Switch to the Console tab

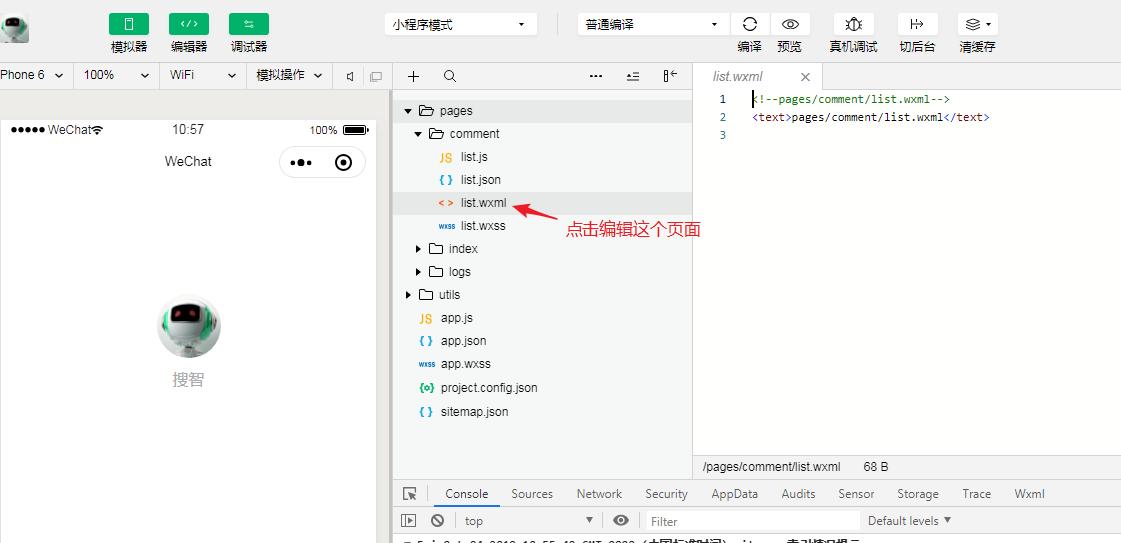coord(466,494)
